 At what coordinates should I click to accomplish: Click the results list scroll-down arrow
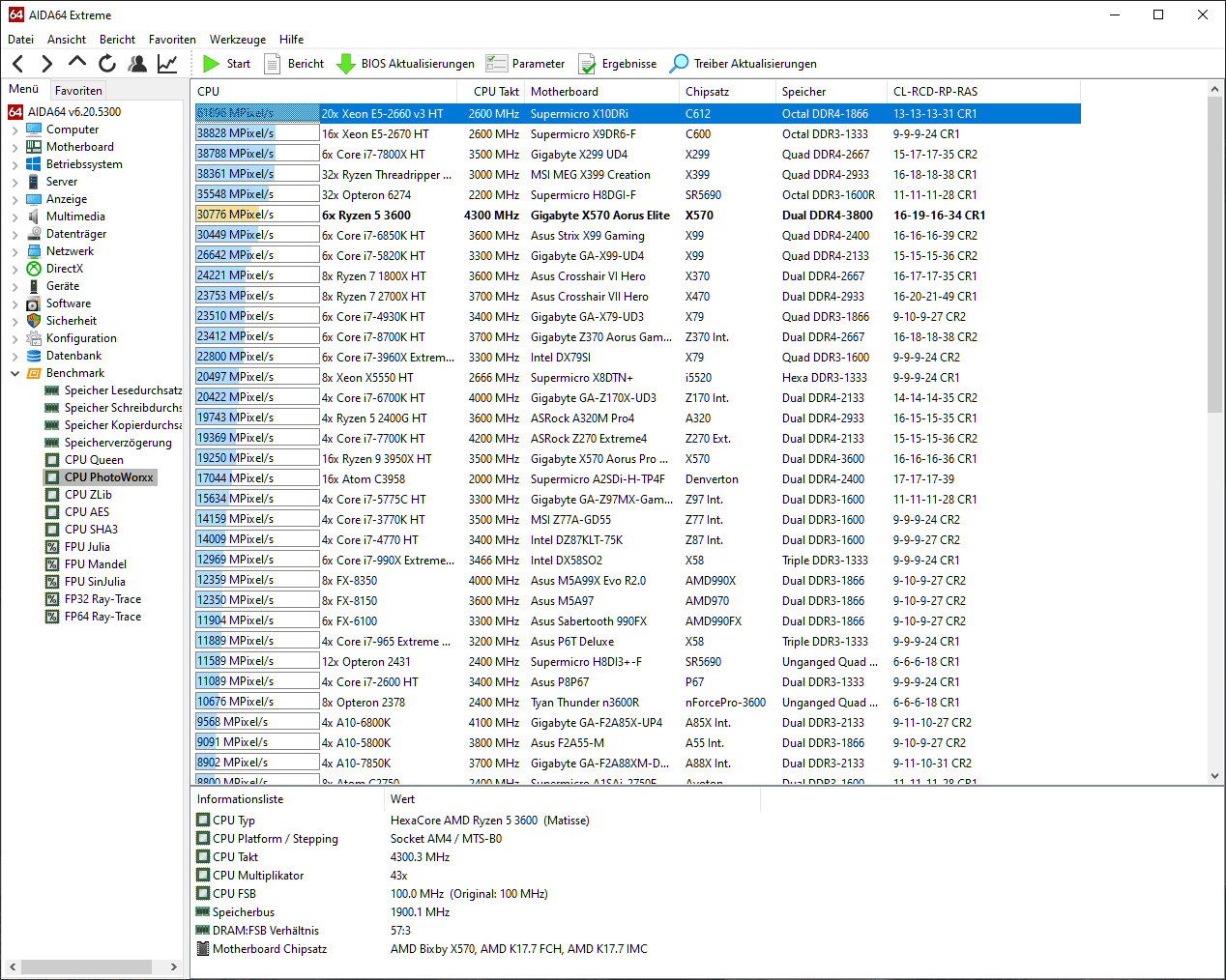coord(1215,776)
